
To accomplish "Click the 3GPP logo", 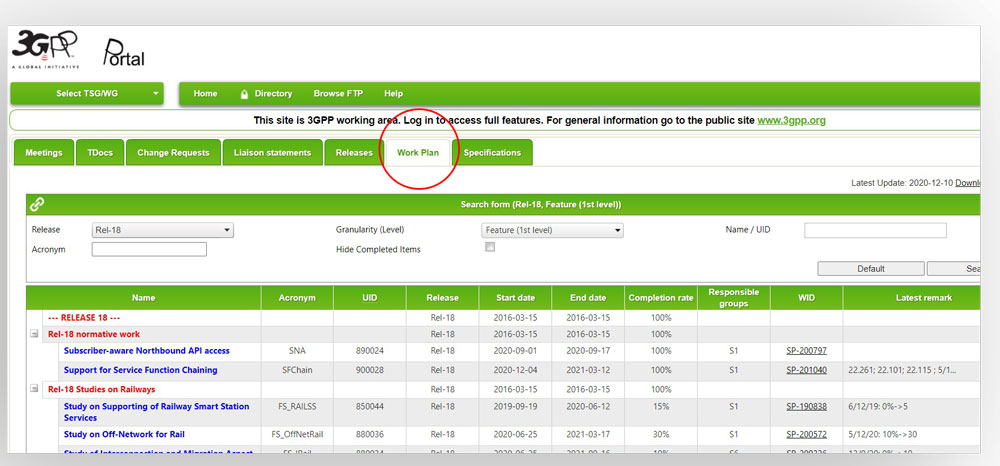I will click(45, 50).
